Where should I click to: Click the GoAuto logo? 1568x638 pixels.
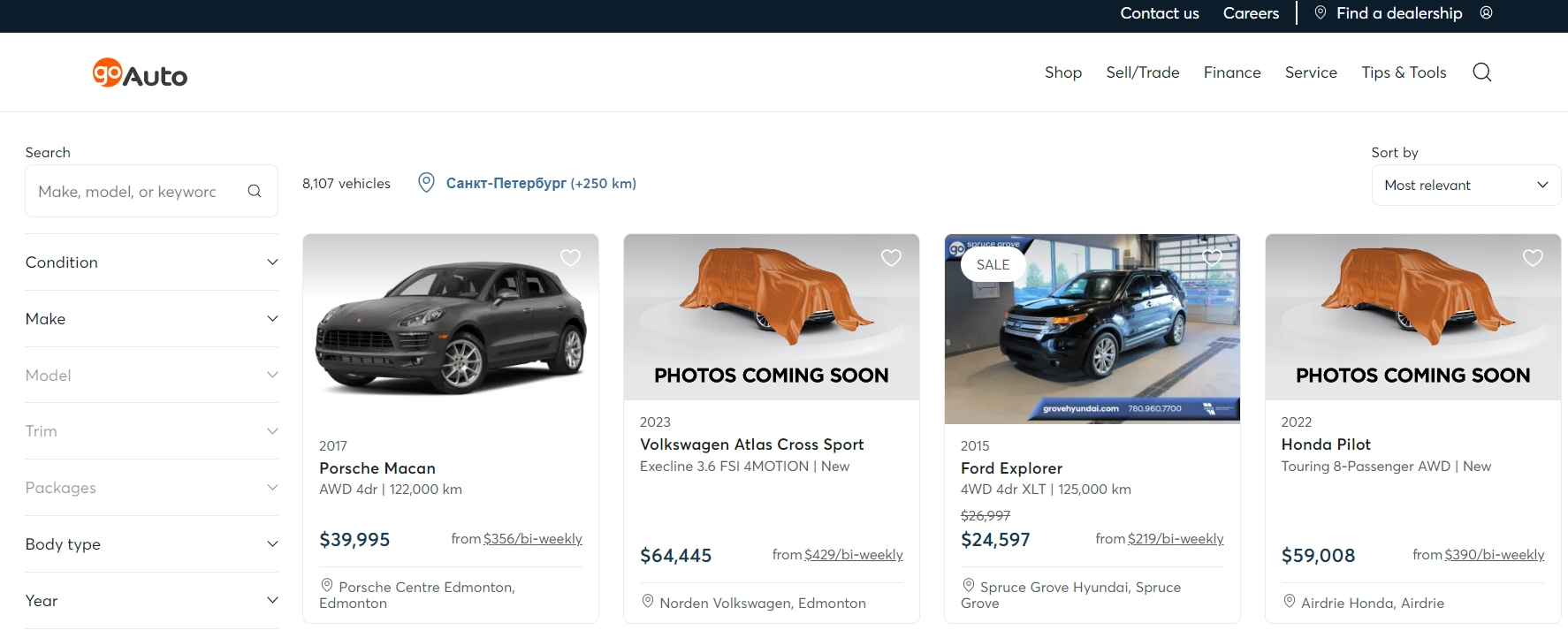pyautogui.click(x=140, y=73)
